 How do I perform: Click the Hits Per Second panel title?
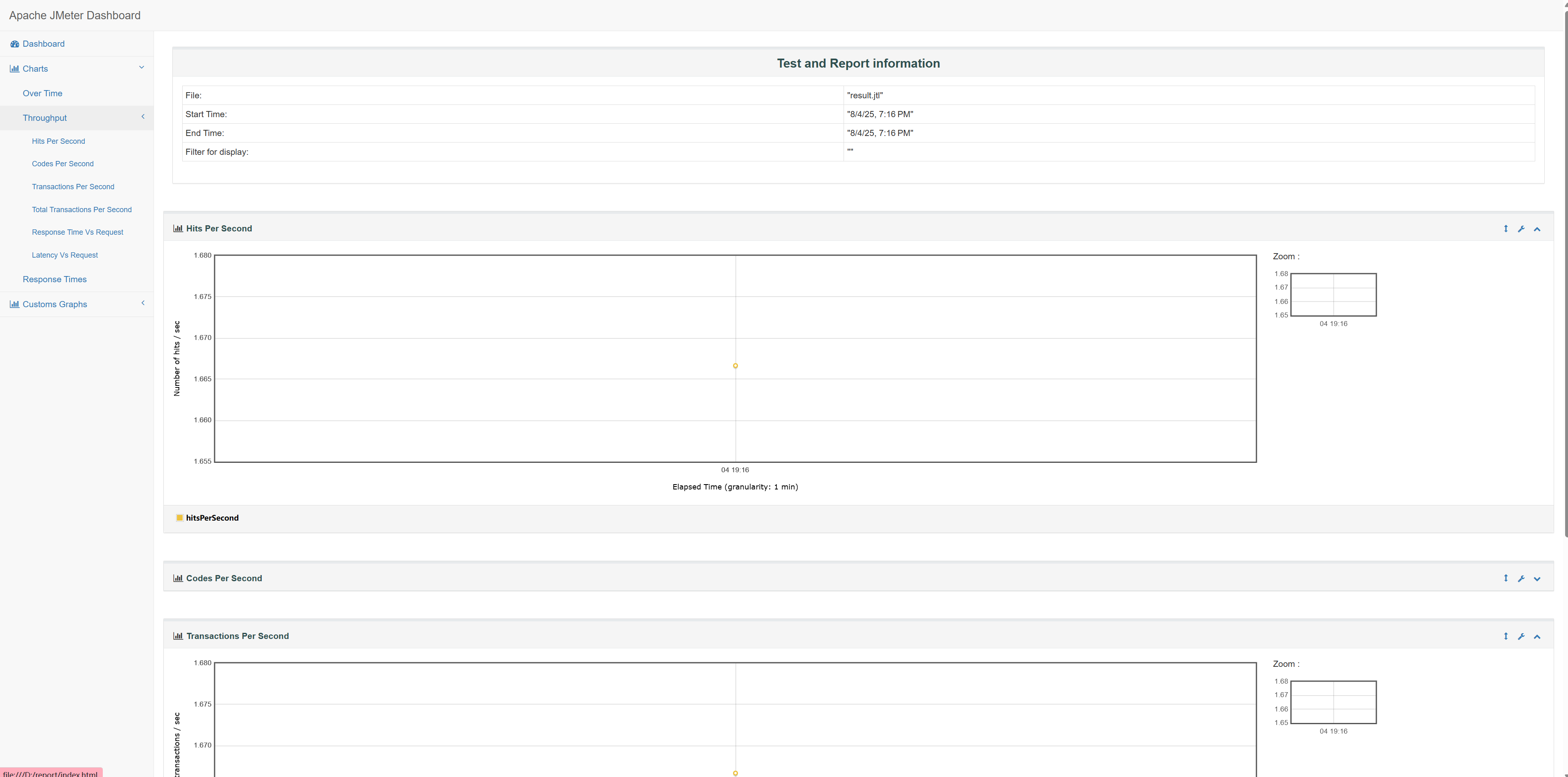pos(219,229)
